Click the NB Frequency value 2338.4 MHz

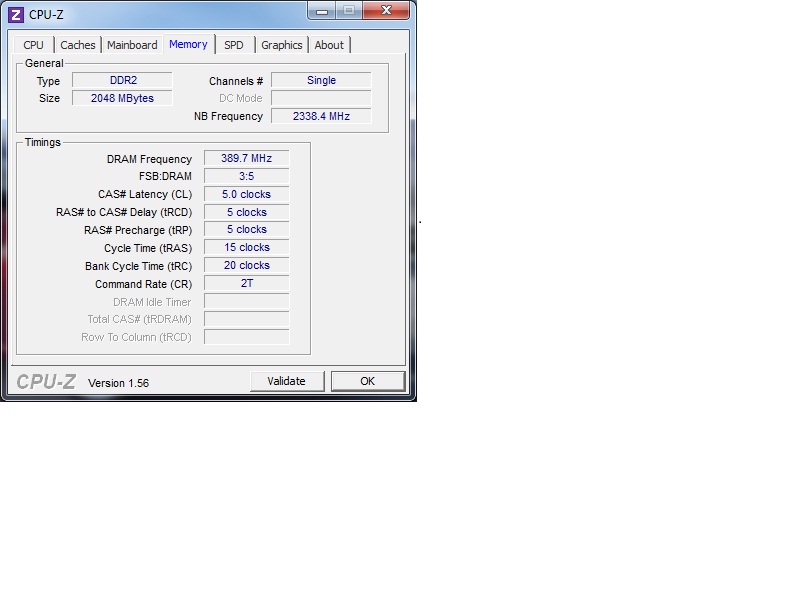pos(321,116)
